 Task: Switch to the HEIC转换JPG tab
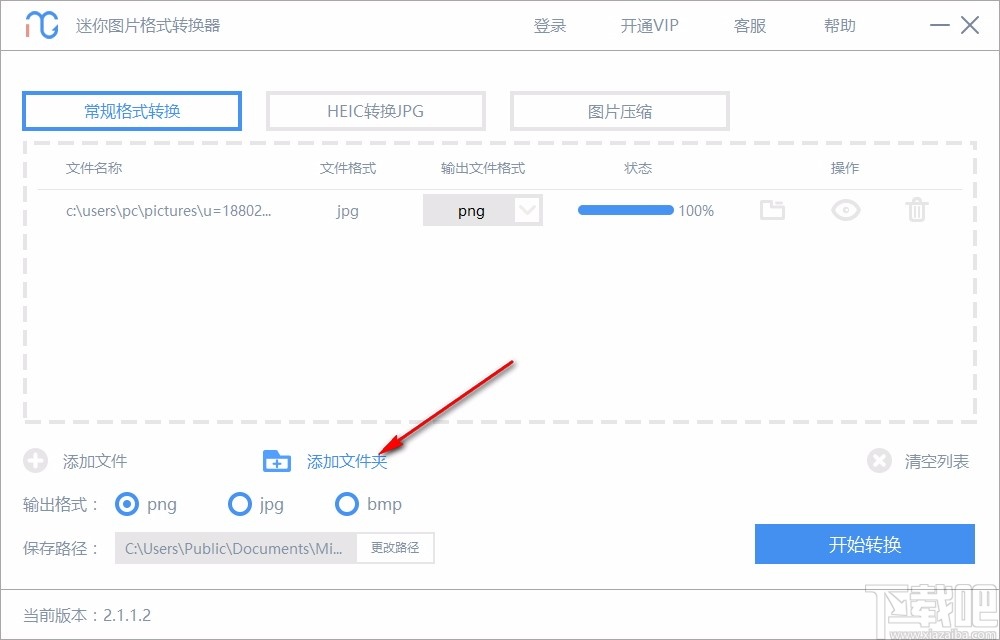coord(375,110)
